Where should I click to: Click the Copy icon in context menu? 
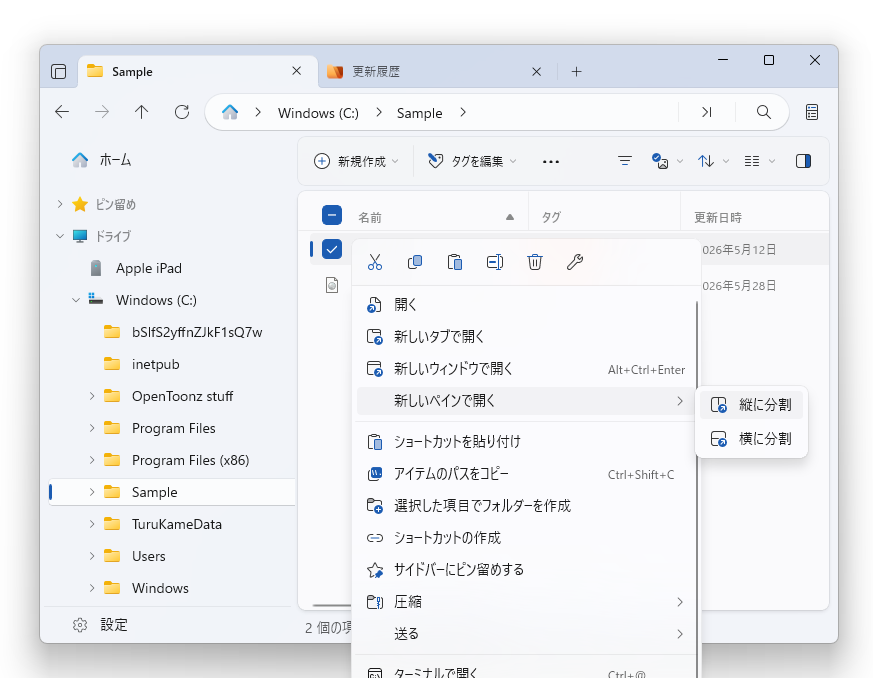pyautogui.click(x=415, y=262)
